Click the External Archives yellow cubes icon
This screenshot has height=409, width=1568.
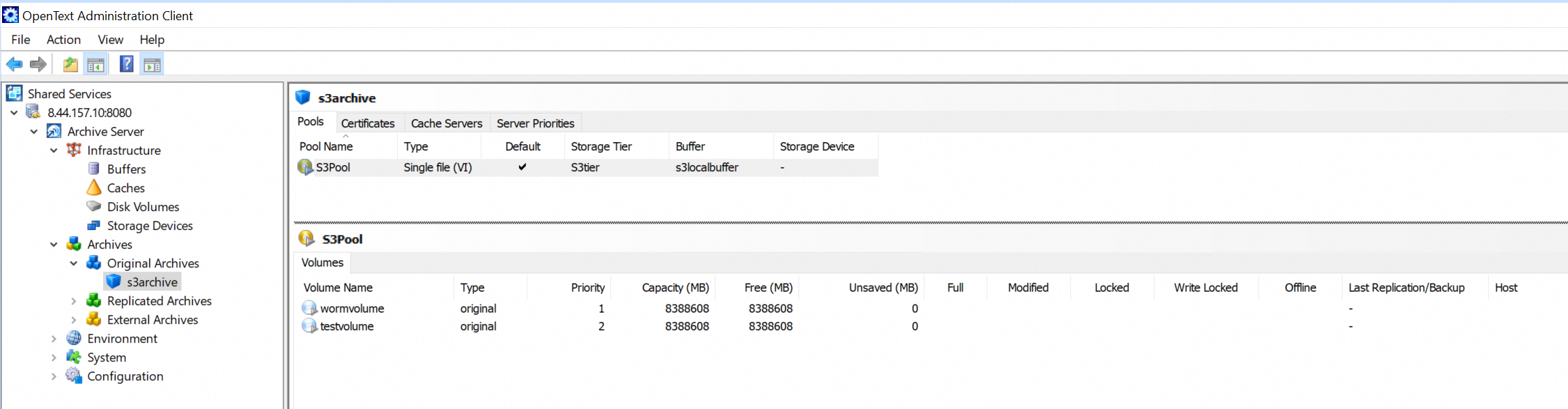94,319
